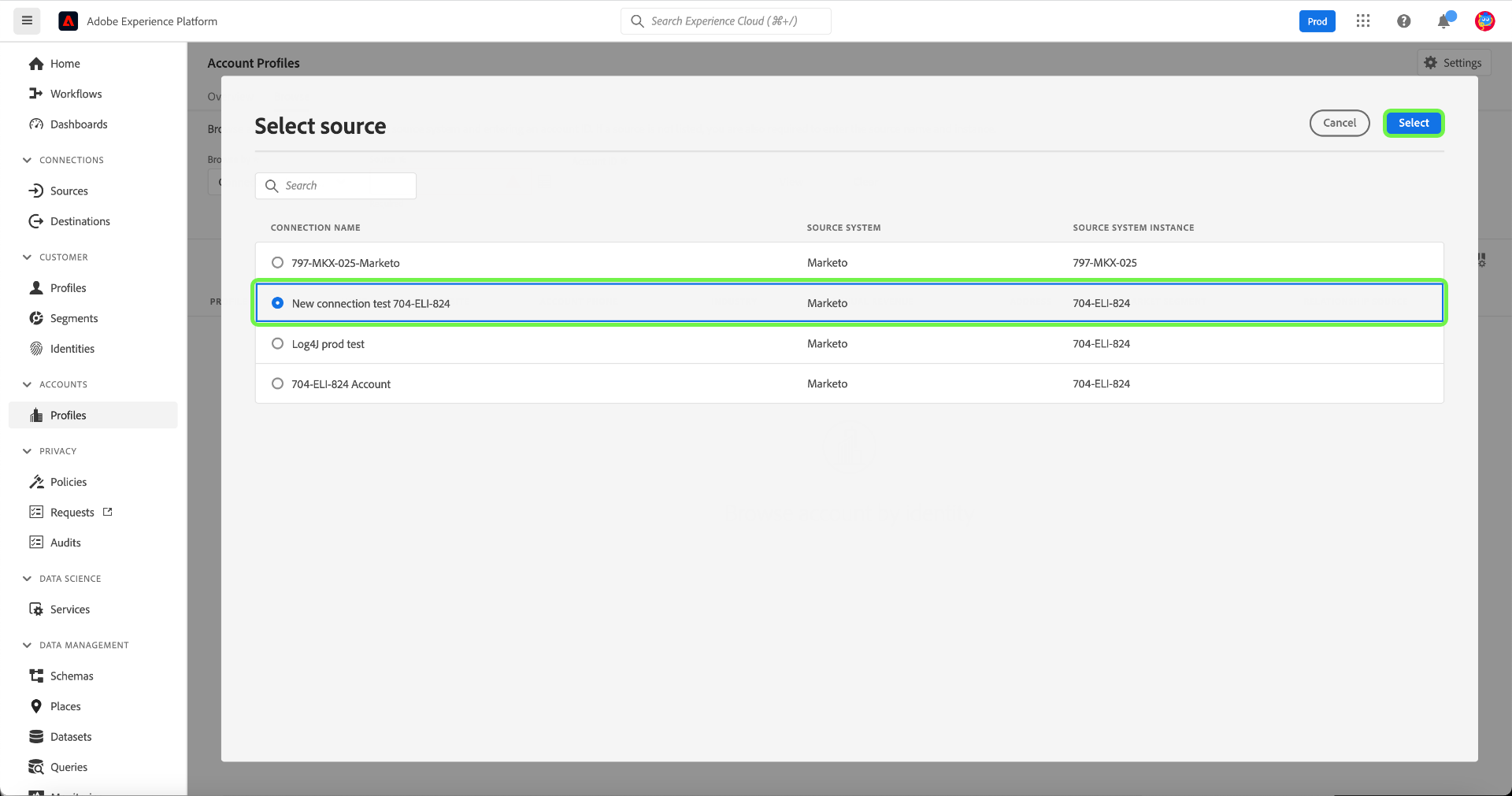View notifications bell

1444,21
